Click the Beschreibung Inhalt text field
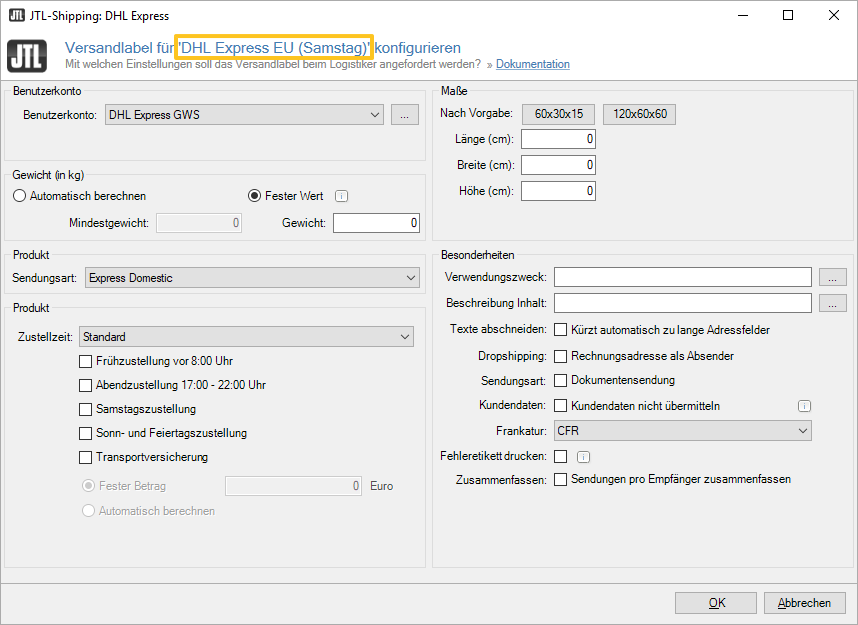This screenshot has height=625, width=858. [x=682, y=303]
